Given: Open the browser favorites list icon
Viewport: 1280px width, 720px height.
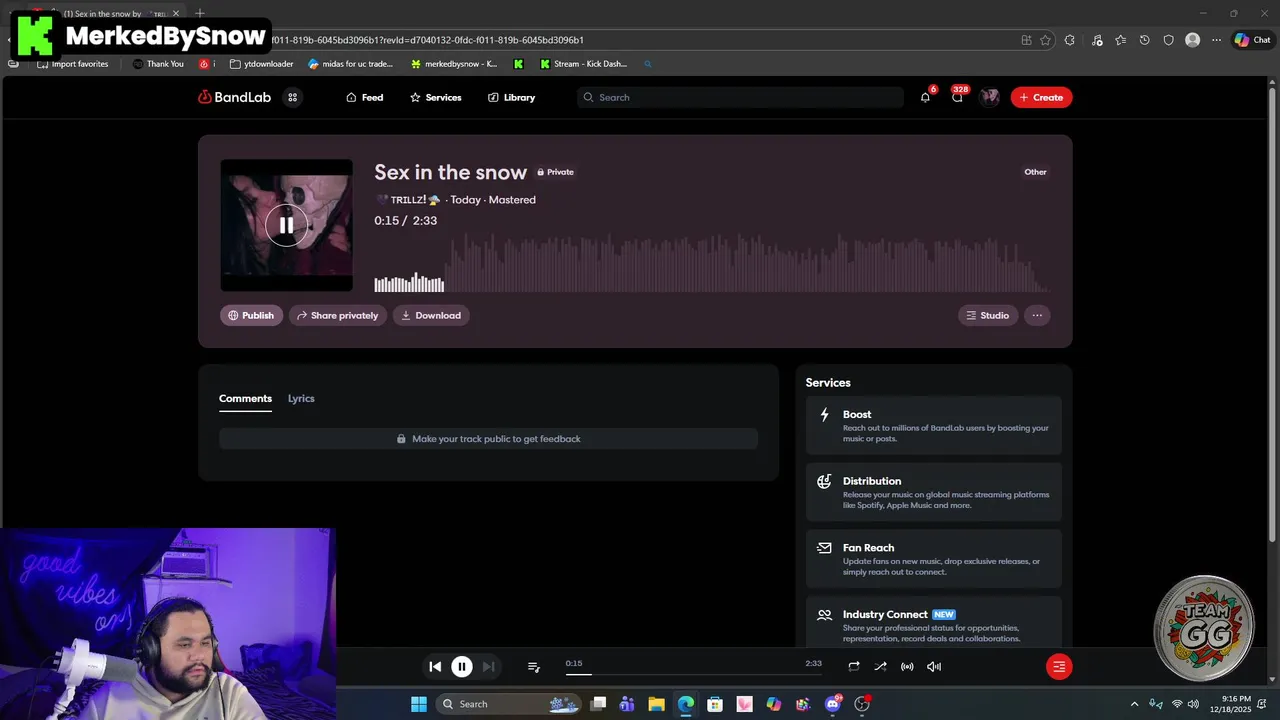Looking at the screenshot, I should (x=1120, y=40).
